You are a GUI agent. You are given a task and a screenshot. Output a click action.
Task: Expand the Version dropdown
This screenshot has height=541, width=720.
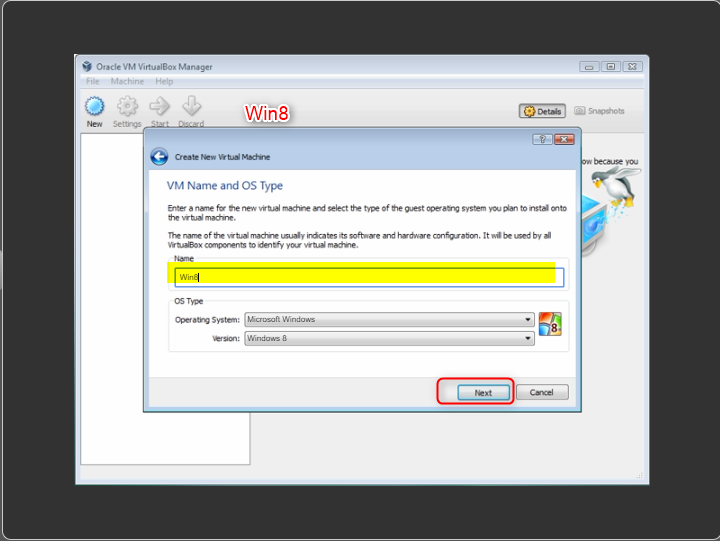coord(389,338)
